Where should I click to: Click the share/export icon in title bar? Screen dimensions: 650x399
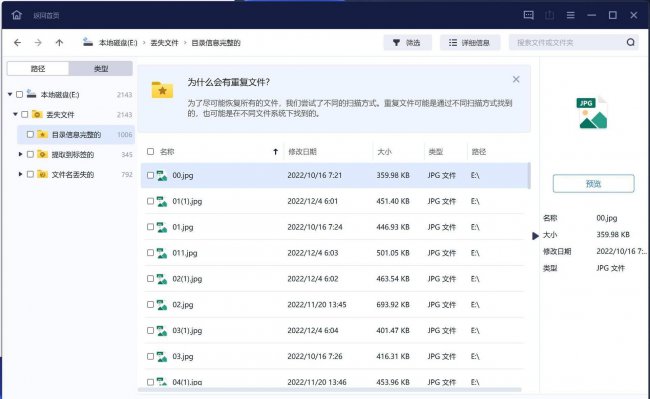coord(550,15)
